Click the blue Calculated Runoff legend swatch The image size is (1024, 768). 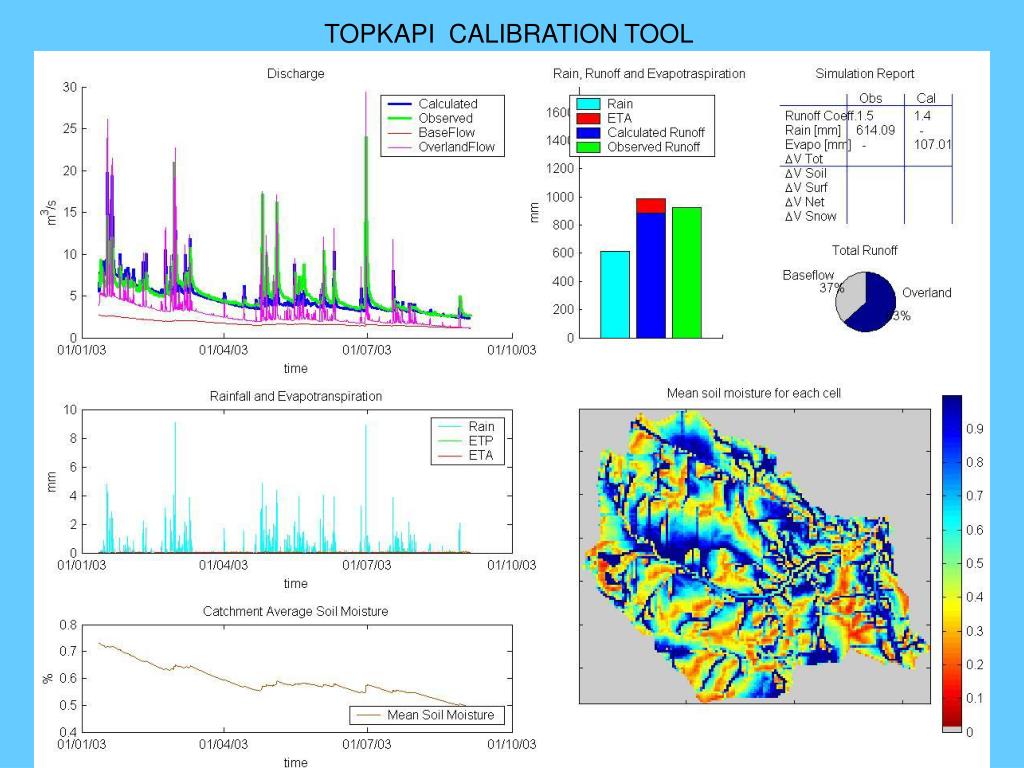point(588,133)
